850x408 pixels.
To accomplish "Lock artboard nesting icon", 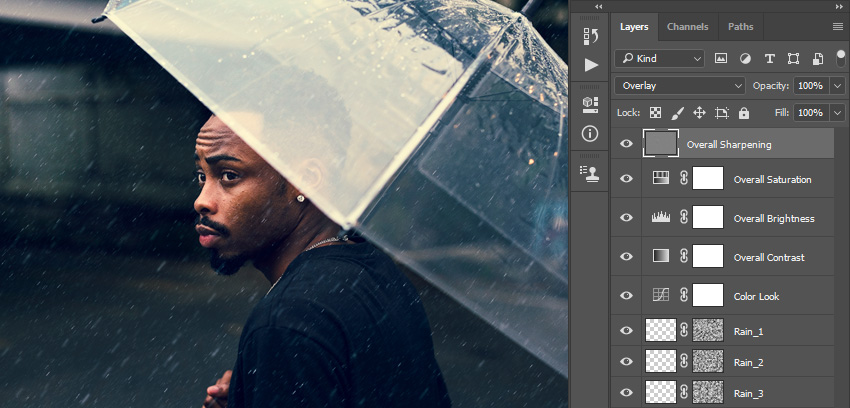I will coord(722,113).
